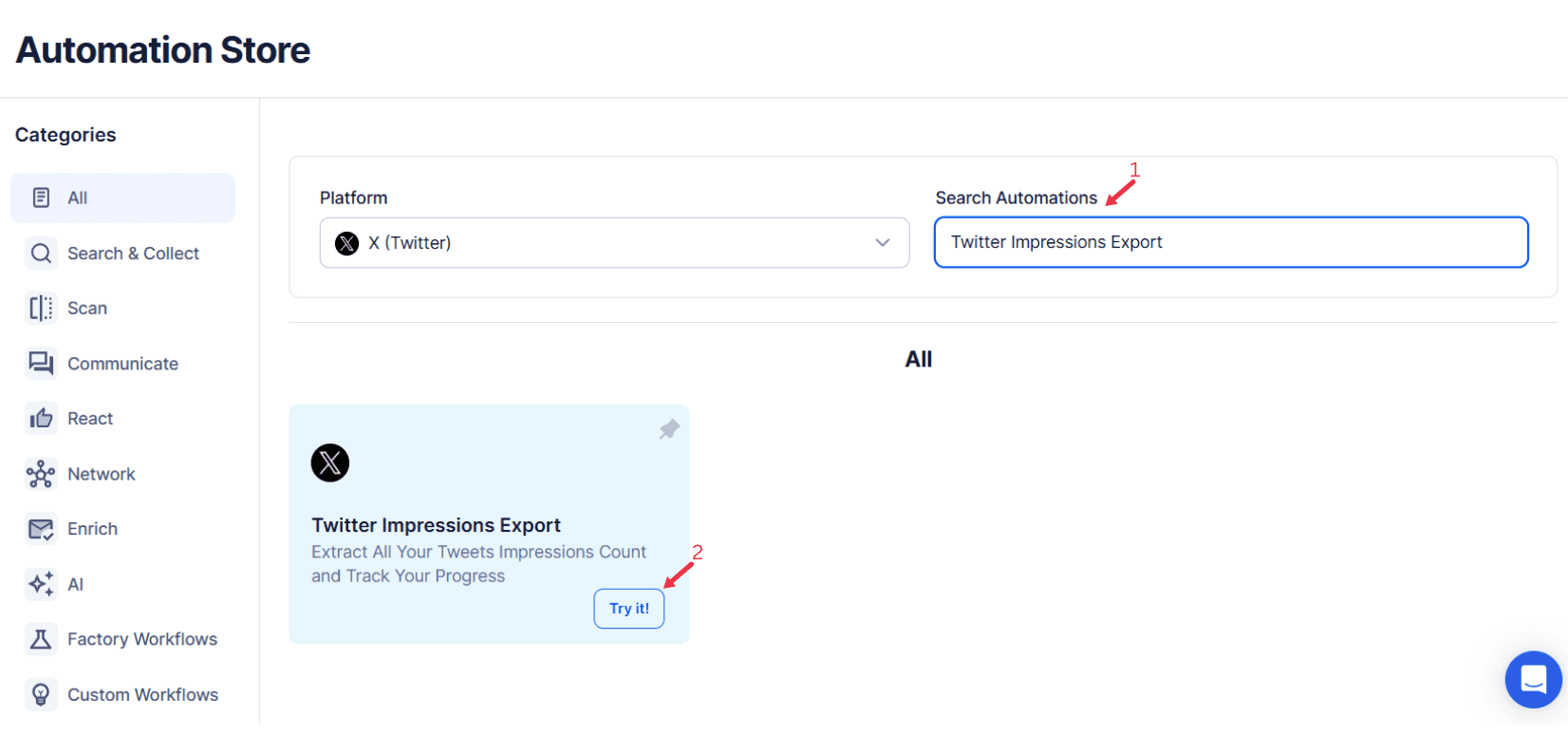Switch to the Factory Workflows category
The height and width of the screenshot is (736, 1568).
141,638
